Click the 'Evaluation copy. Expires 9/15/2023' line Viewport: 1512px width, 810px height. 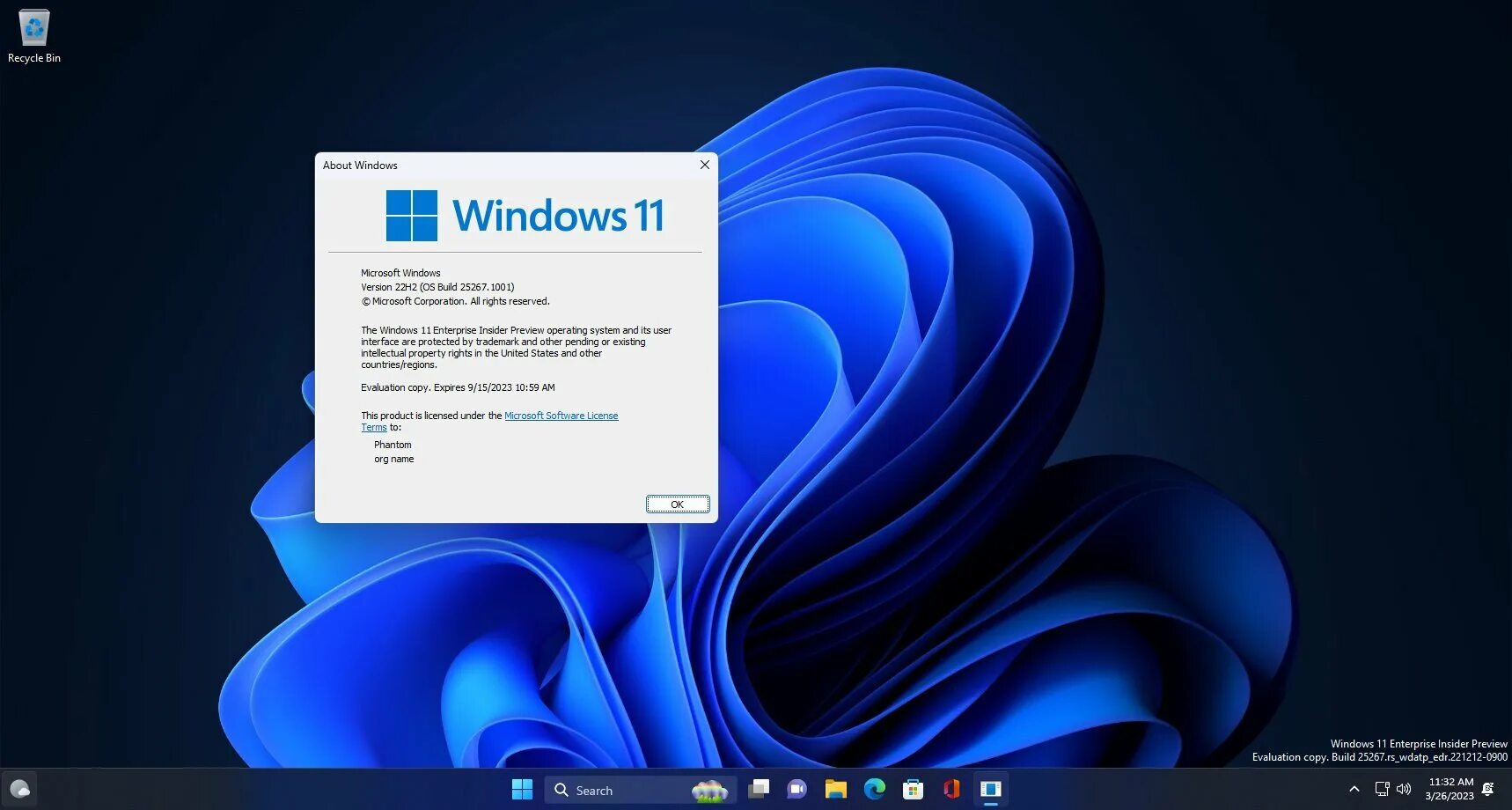[458, 387]
